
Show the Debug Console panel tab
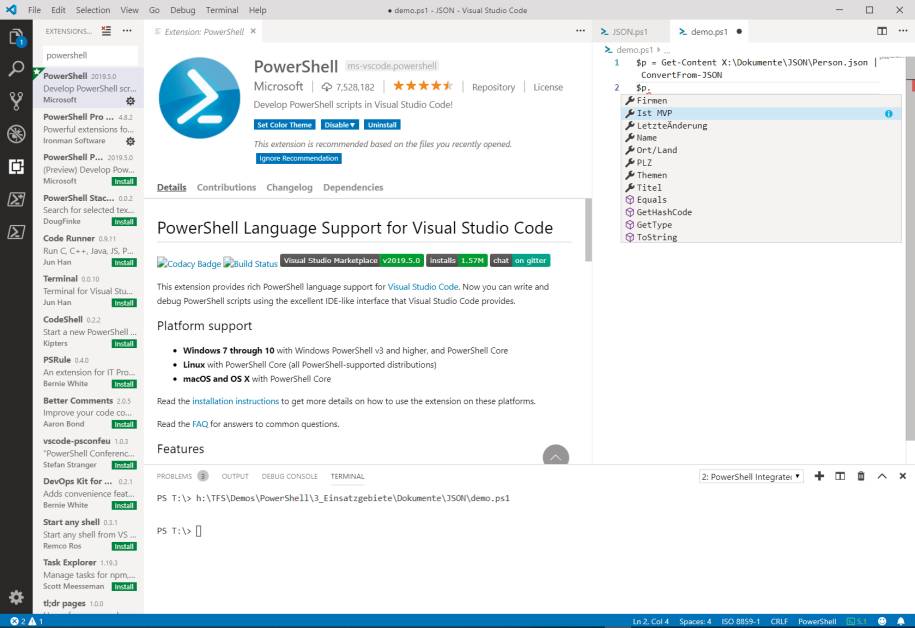[289, 476]
